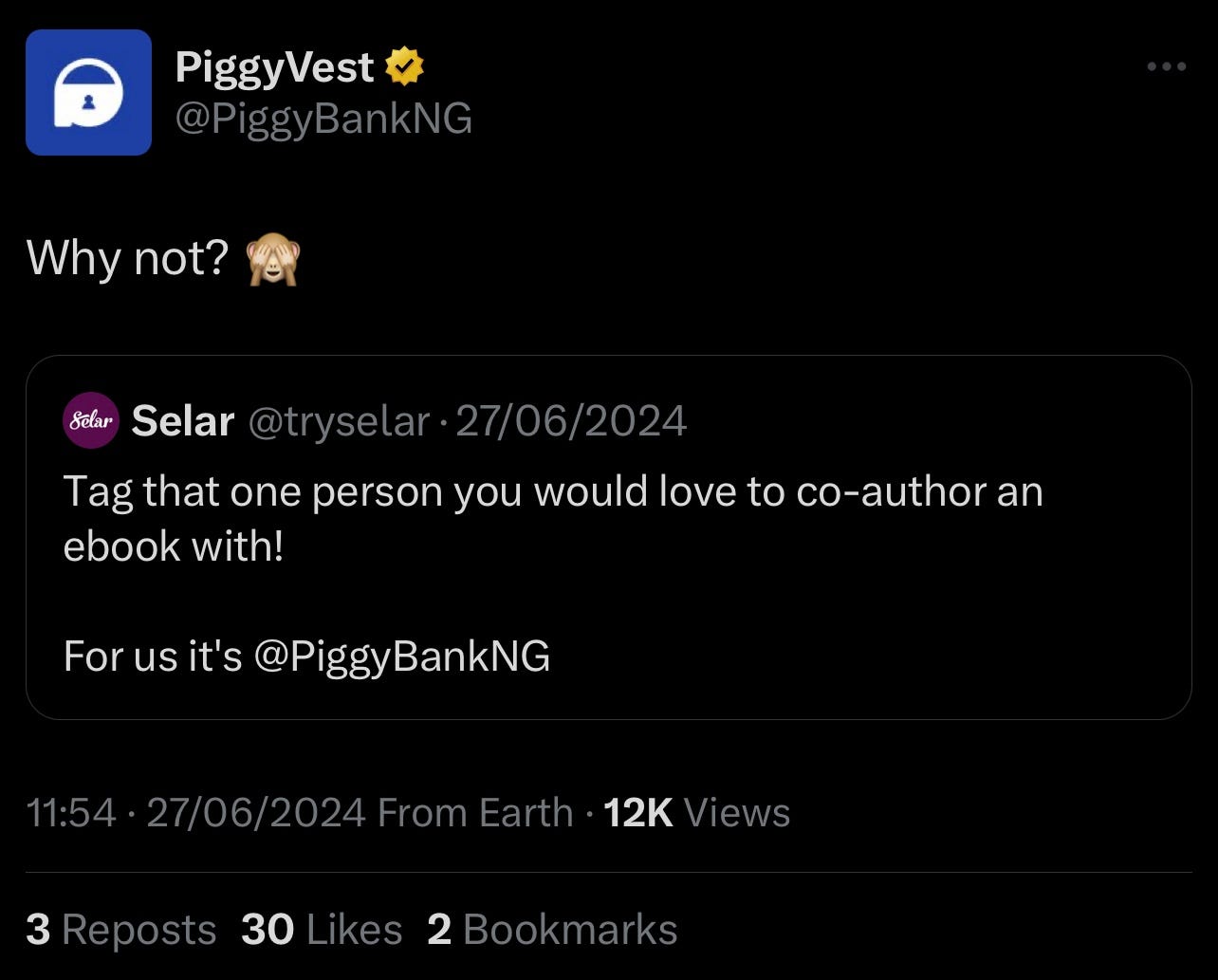Click the 12K Views counter
Viewport: 1218px width, 980px height.
click(696, 812)
